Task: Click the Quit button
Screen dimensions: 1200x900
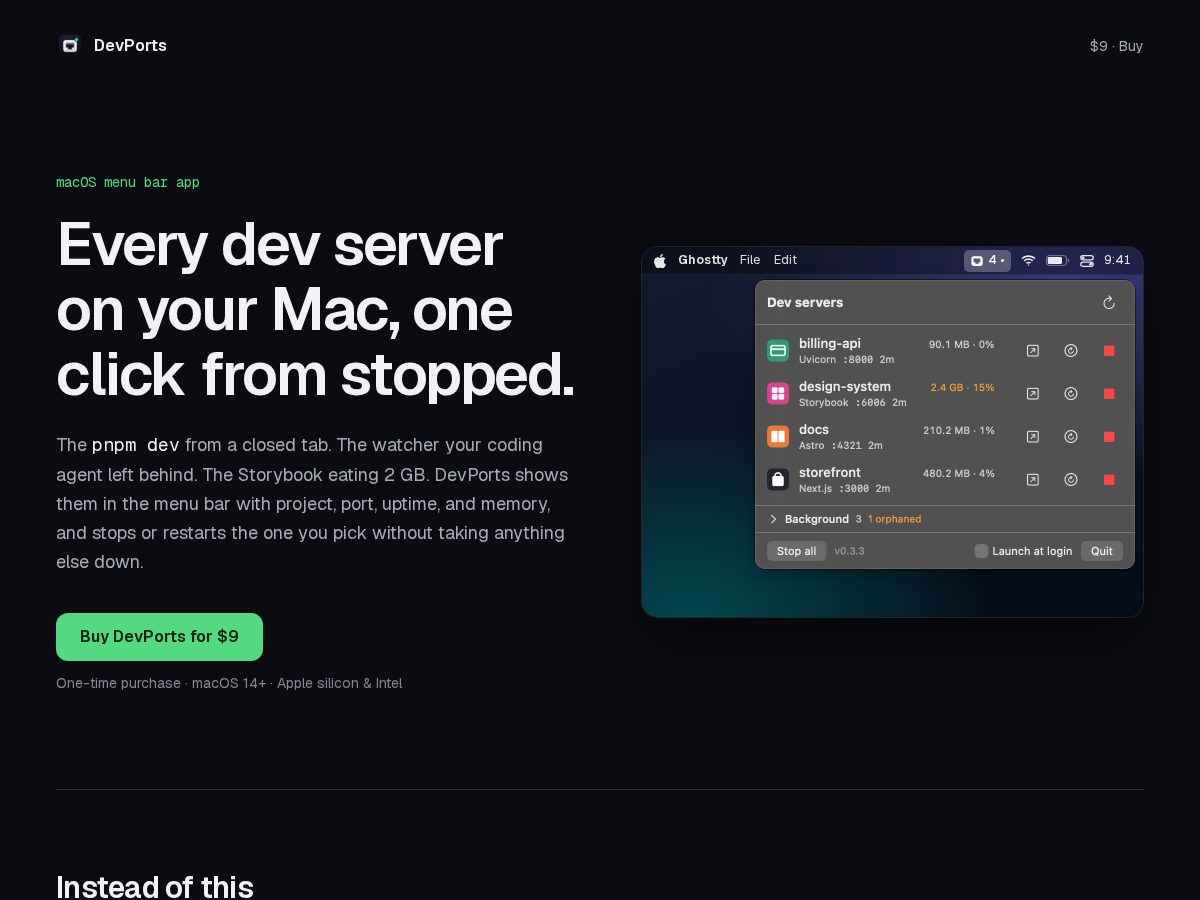Action: click(x=1102, y=551)
